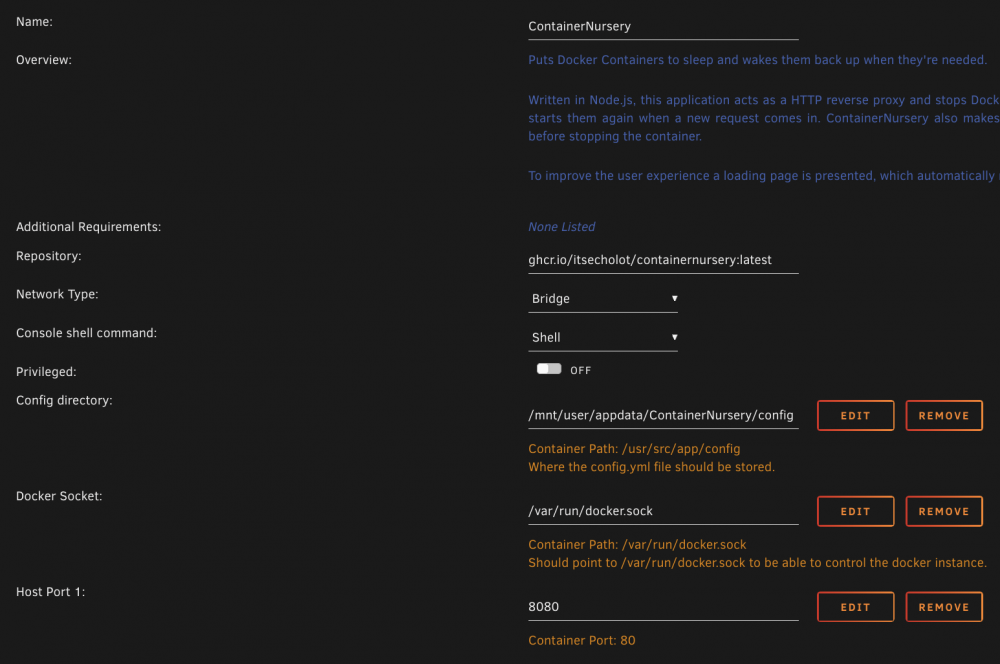
Task: Click the 'Privileged:' label
Action: click(46, 372)
